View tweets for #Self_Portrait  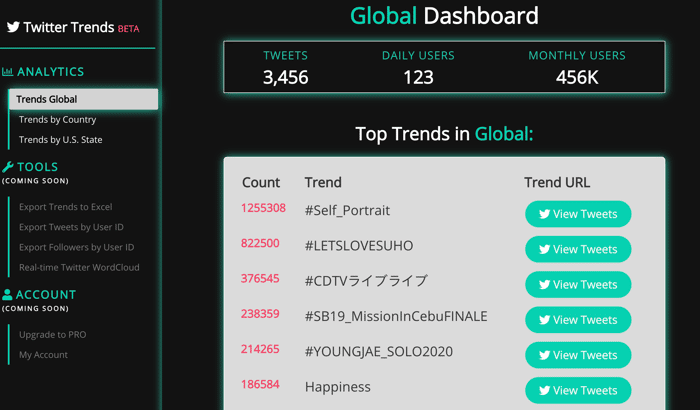pos(578,214)
